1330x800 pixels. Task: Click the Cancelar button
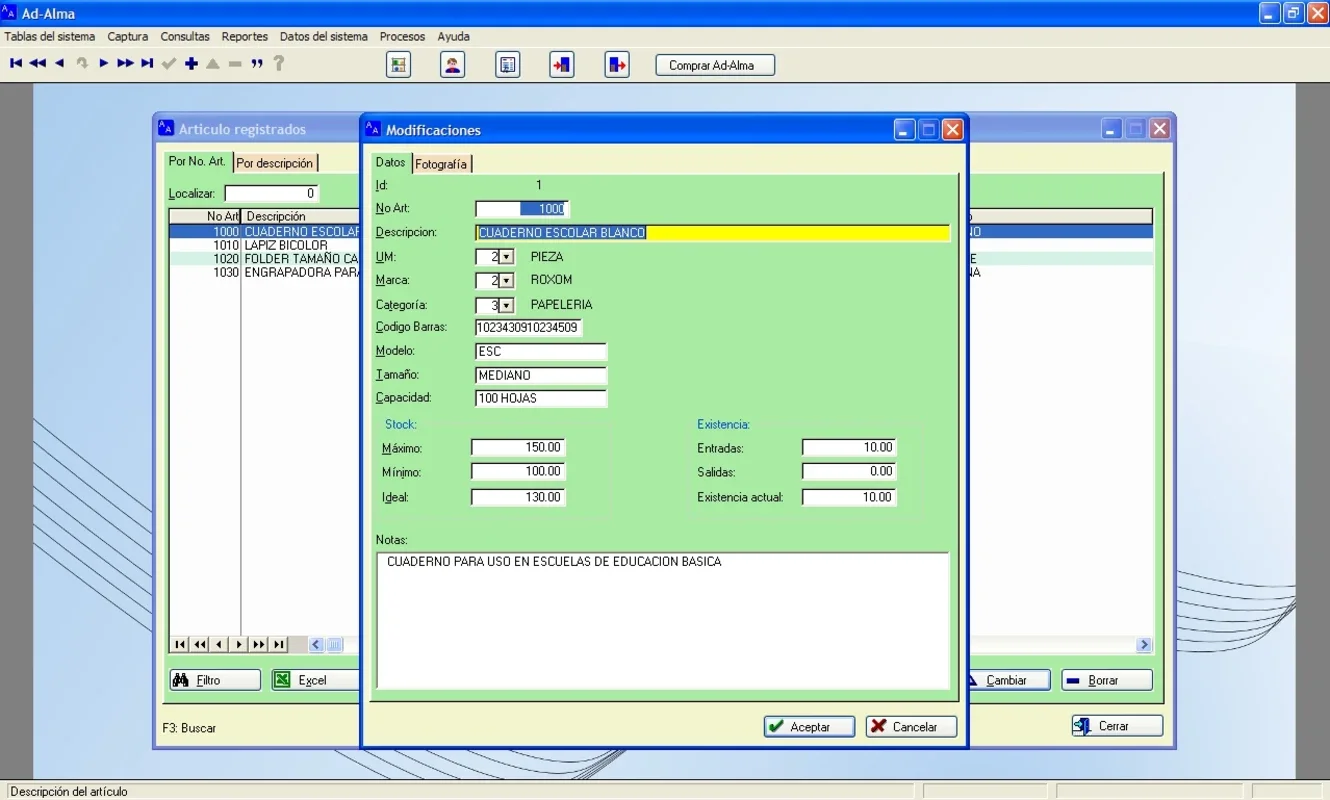point(912,727)
